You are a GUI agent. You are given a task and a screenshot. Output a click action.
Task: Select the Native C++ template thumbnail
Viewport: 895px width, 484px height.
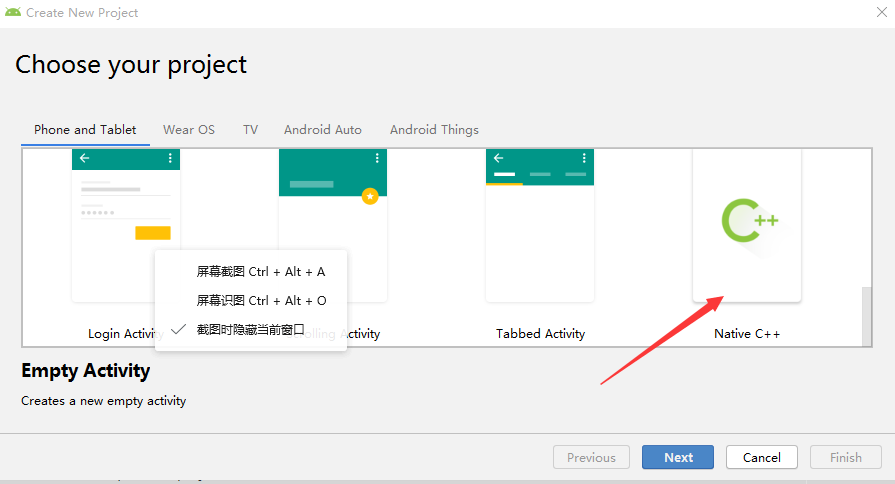tap(747, 225)
